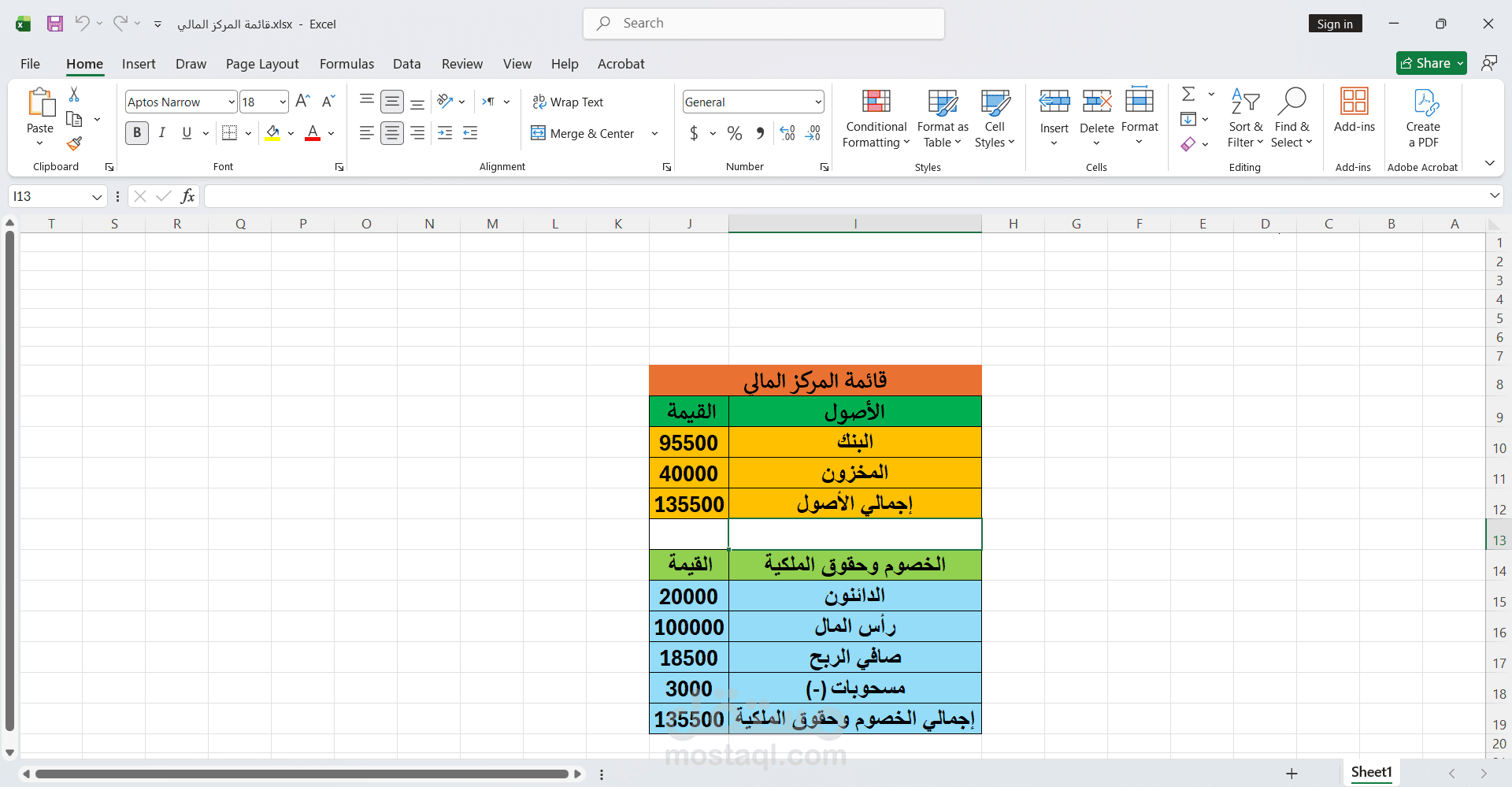Image resolution: width=1512 pixels, height=787 pixels.
Task: Click the horizontal scrollbar thumb
Action: tap(302, 774)
